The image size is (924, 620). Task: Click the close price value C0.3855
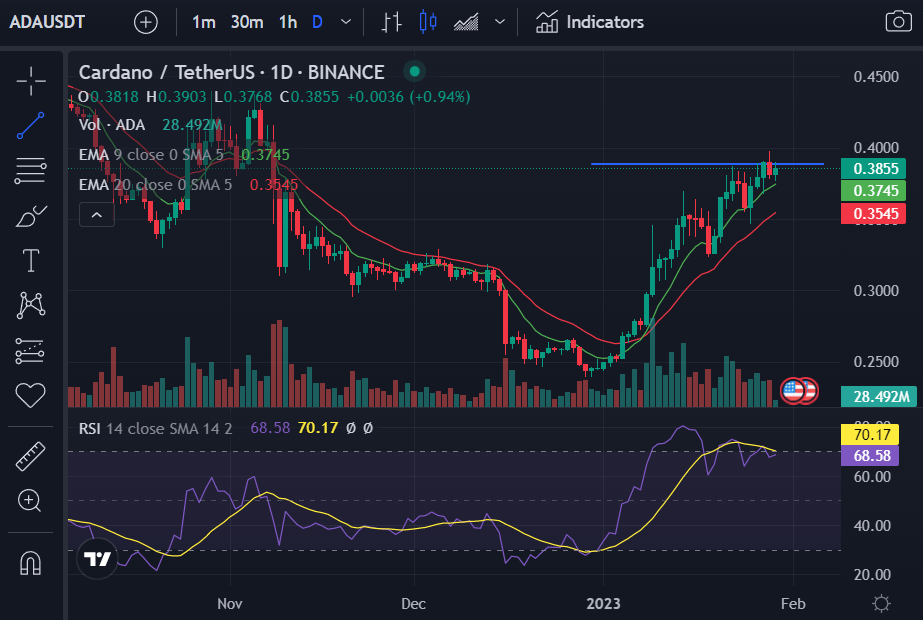click(x=309, y=97)
